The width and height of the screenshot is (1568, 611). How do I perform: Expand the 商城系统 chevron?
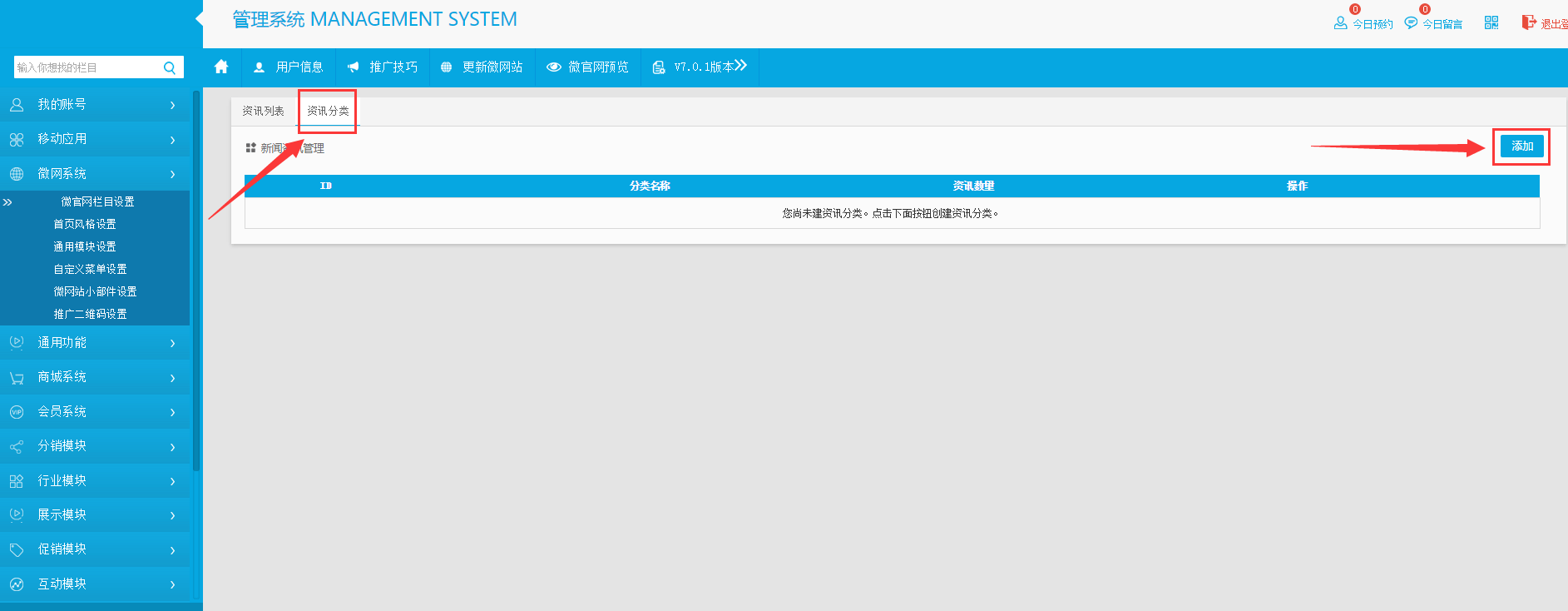pos(172,378)
